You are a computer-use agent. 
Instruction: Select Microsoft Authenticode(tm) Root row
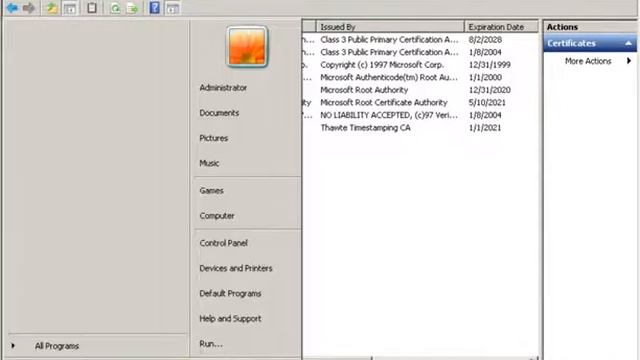pos(420,77)
